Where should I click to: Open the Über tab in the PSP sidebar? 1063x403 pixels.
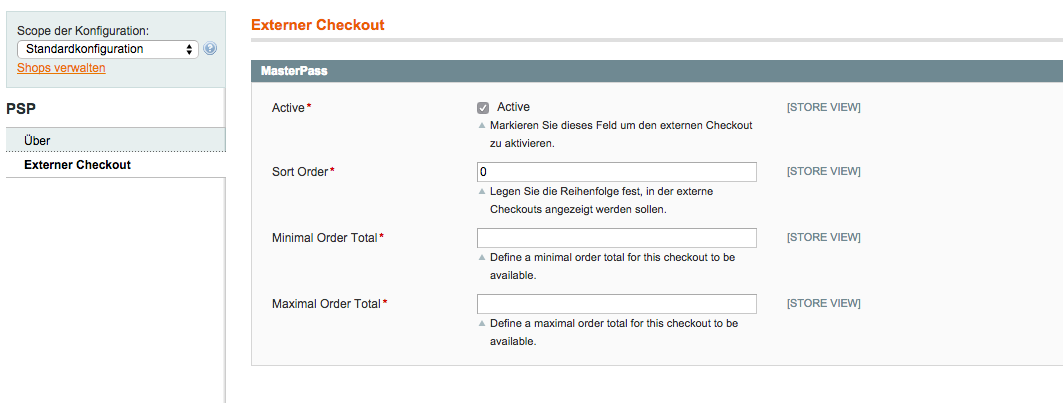pyautogui.click(x=37, y=141)
